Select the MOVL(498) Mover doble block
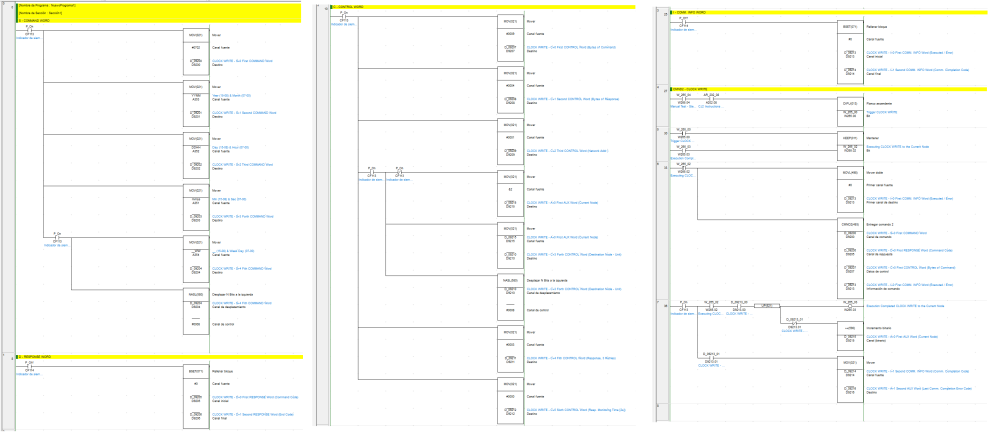Viewport: 1000px width, 435px height. [x=852, y=171]
